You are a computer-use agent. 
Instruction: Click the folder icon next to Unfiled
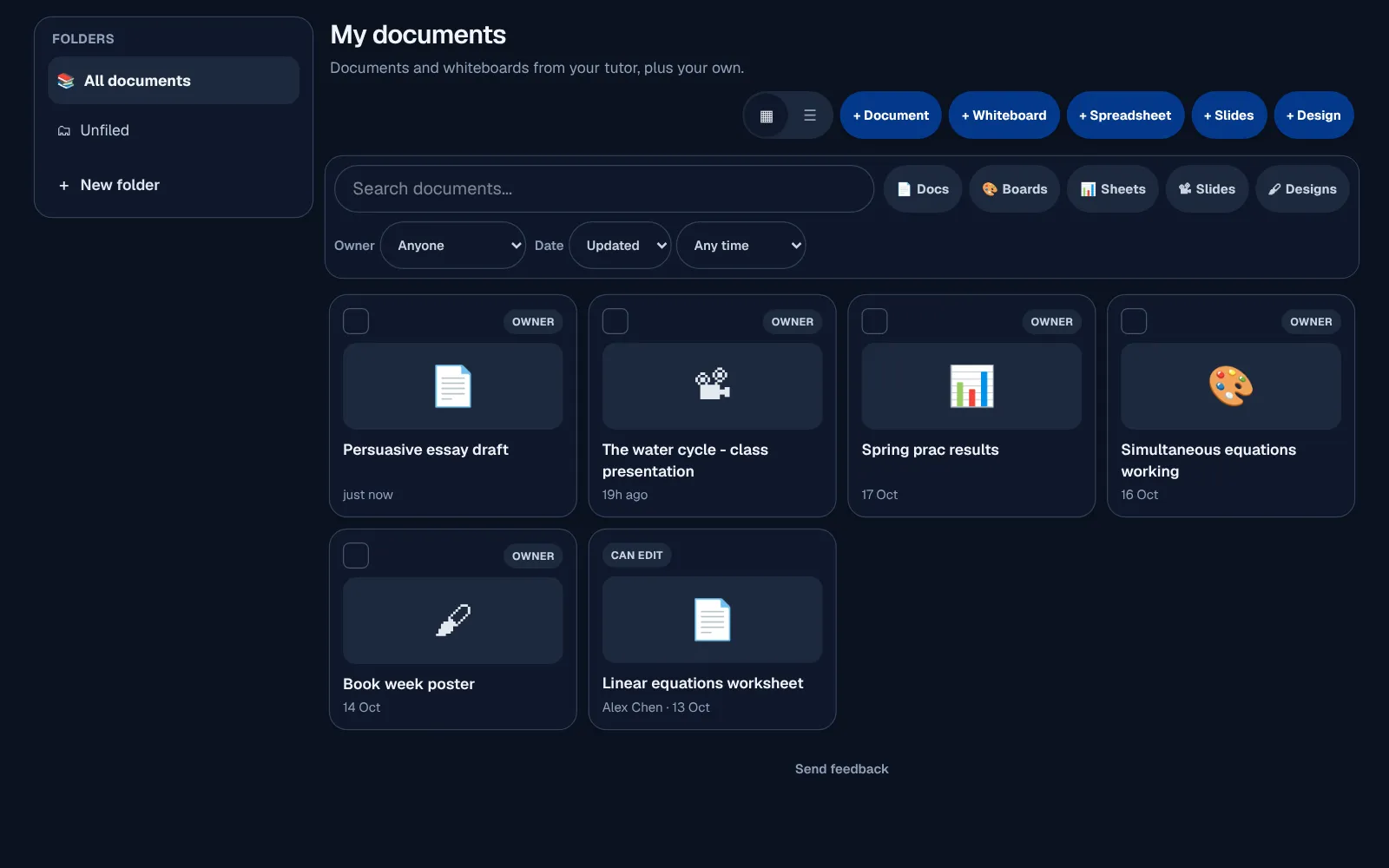(x=64, y=131)
